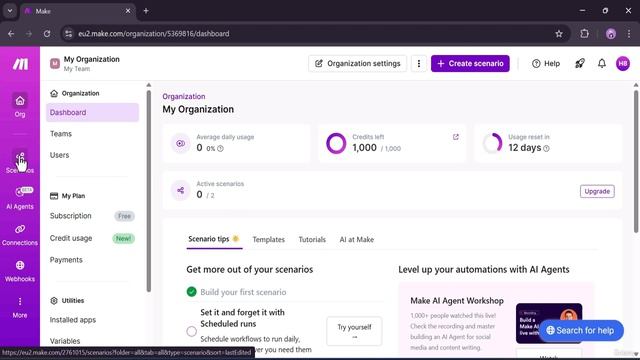Switch to the AI at Make tab

357,240
